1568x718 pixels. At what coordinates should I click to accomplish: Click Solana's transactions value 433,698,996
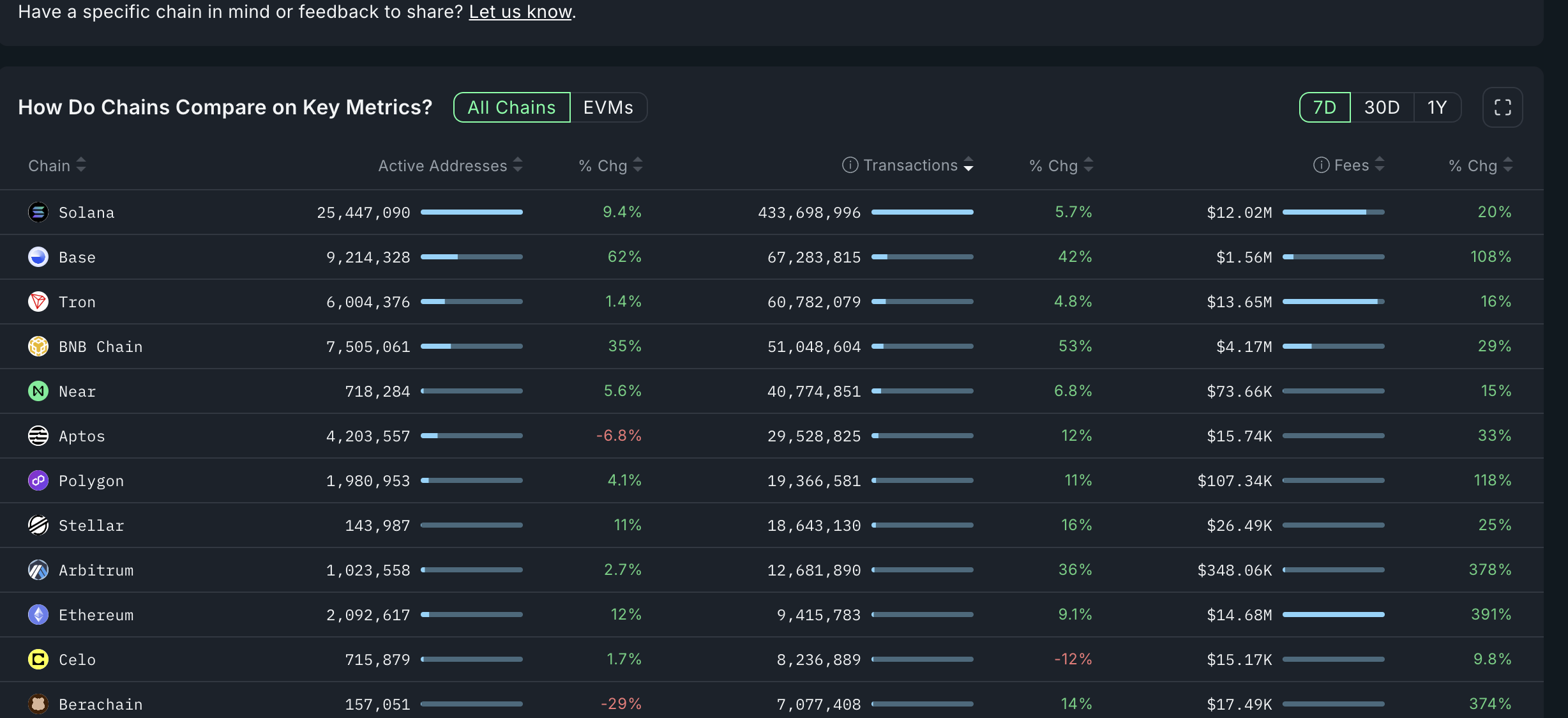coord(809,213)
